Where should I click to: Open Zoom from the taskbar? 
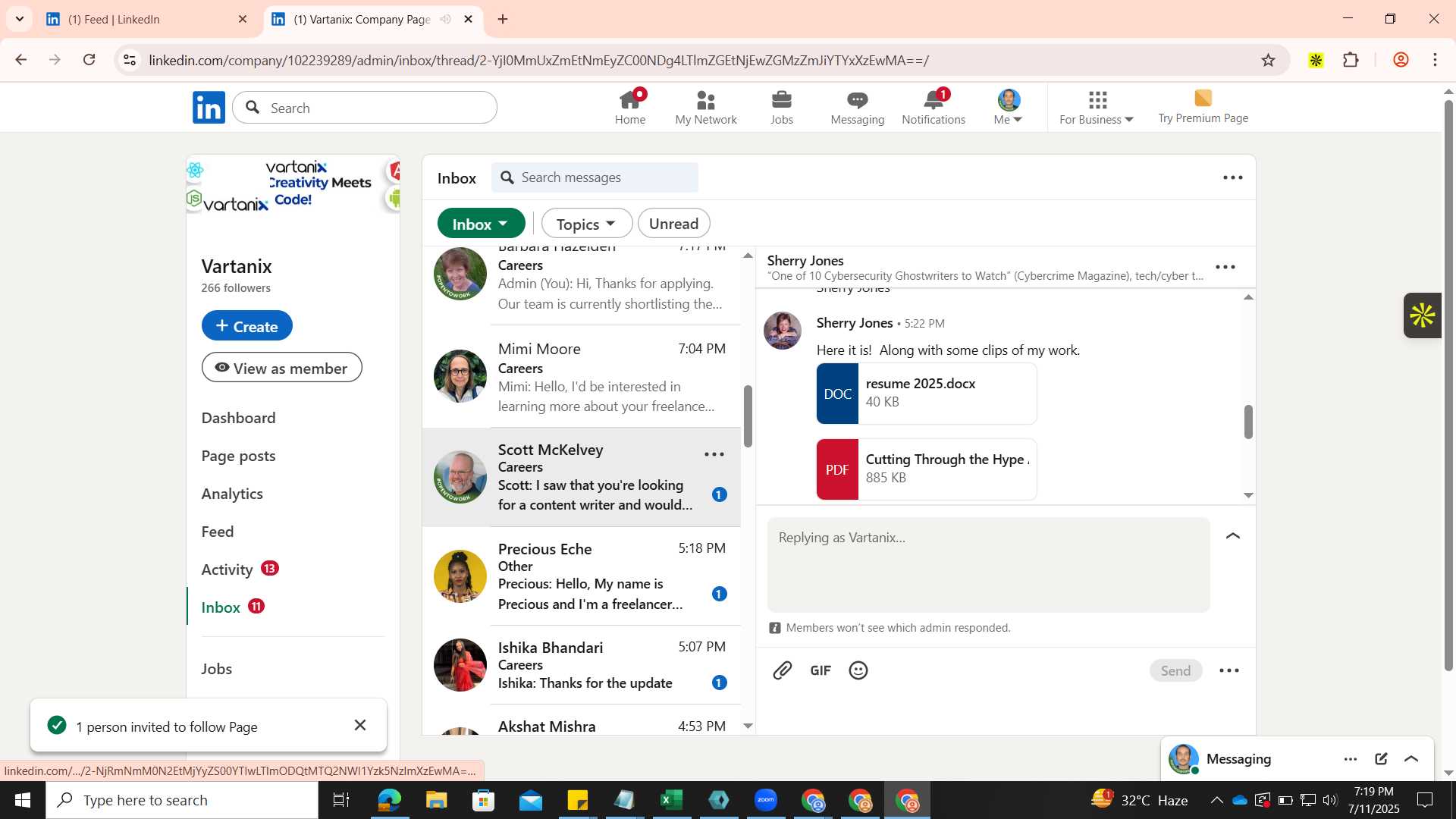[766, 800]
